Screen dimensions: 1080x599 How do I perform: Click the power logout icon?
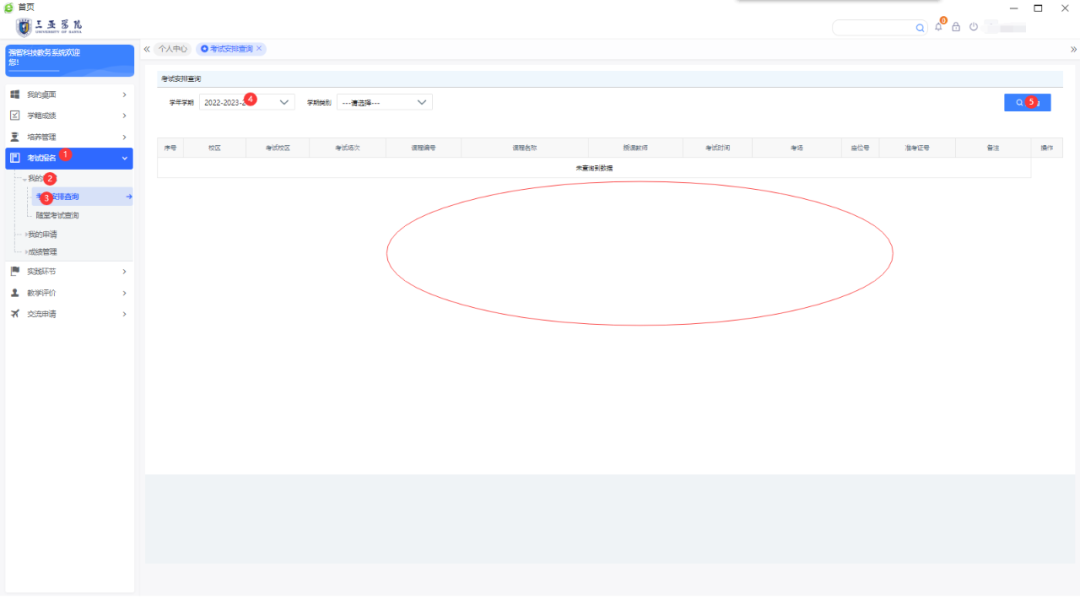973,27
